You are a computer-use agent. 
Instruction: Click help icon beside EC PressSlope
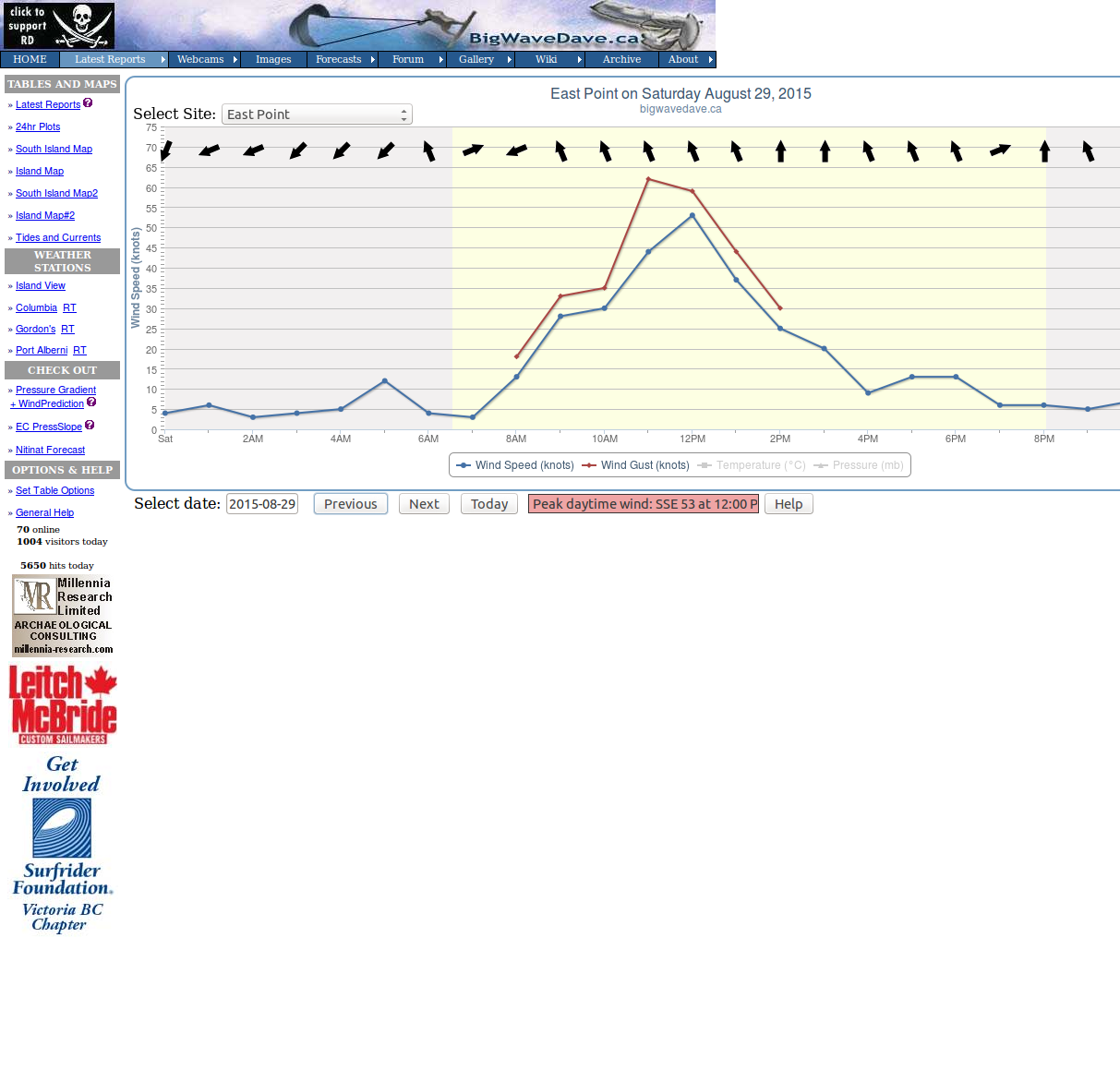90,426
